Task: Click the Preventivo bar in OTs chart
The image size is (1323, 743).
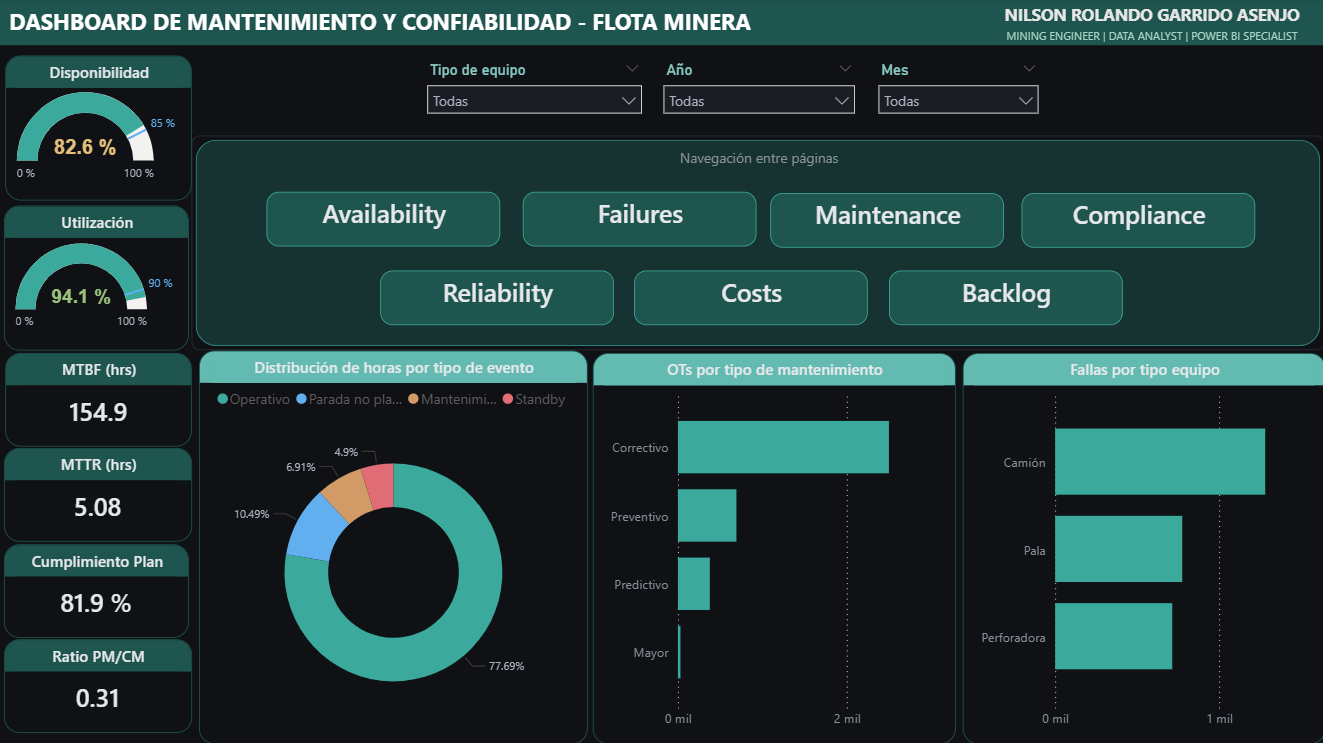Action: click(x=707, y=515)
